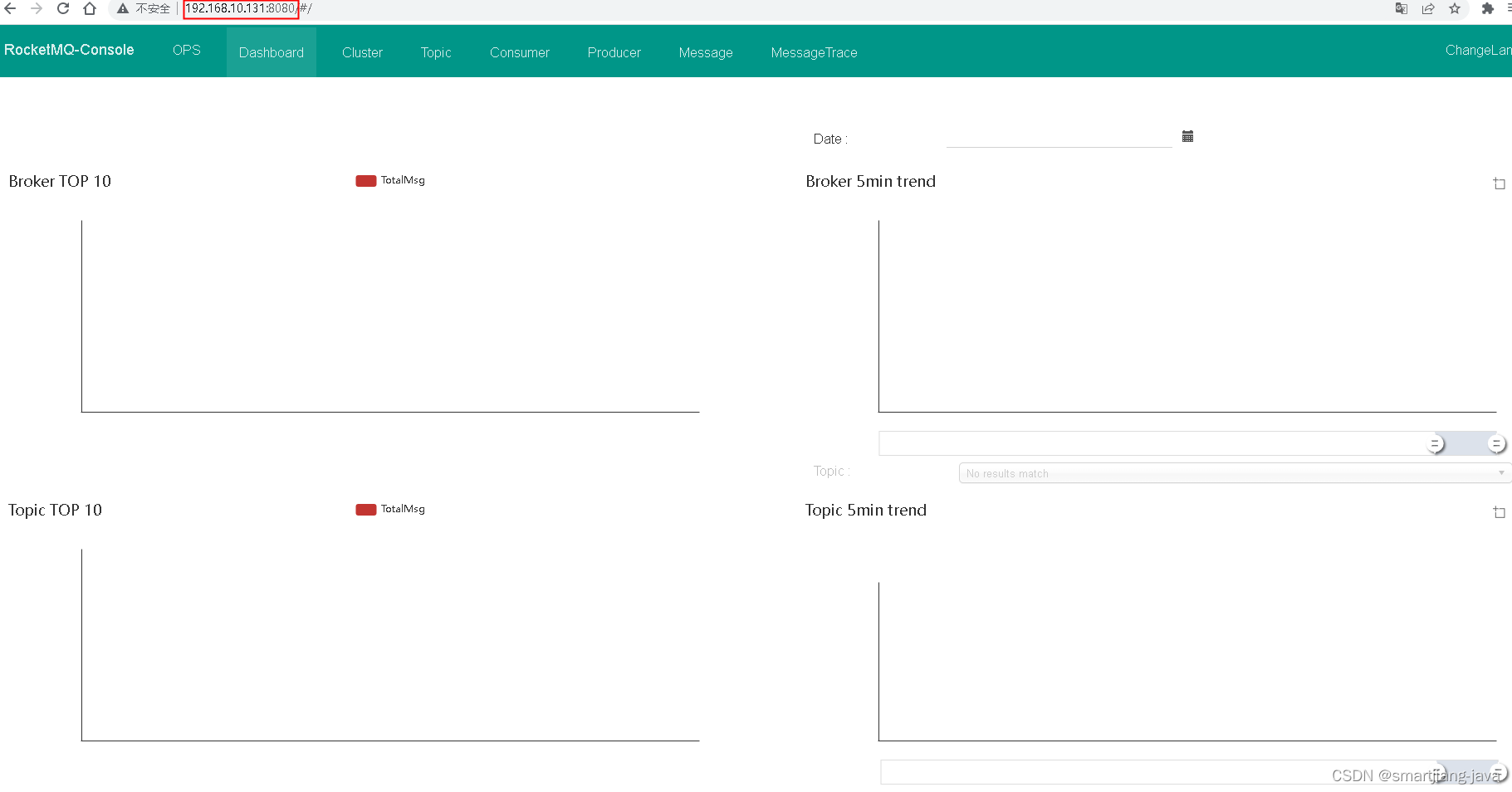Click the browser forward arrow
1512x792 pixels.
click(37, 8)
